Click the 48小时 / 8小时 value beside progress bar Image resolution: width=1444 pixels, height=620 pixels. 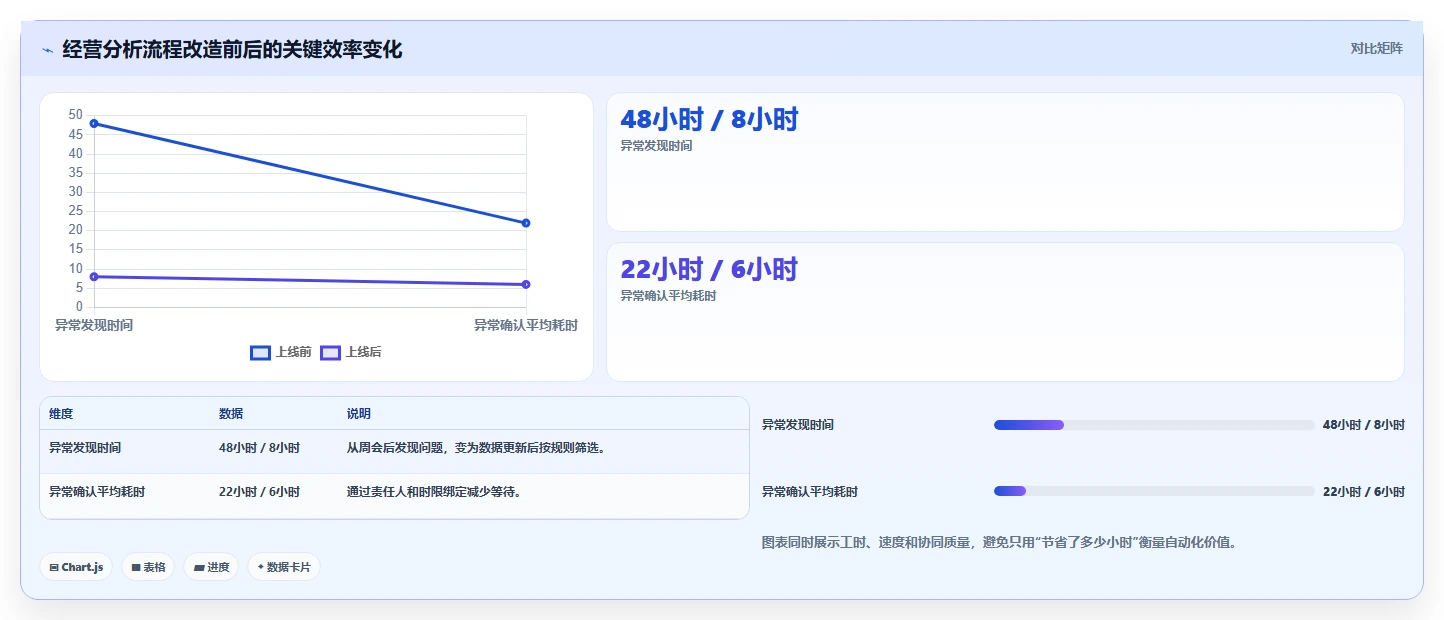1364,425
